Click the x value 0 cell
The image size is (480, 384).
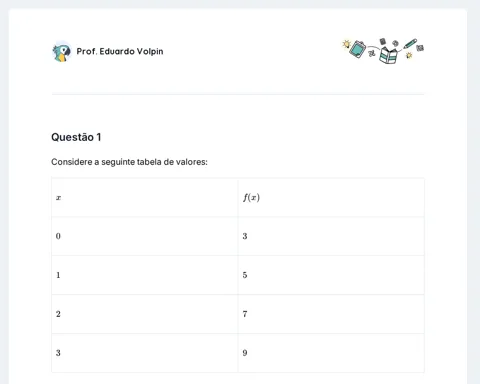pyautogui.click(x=145, y=236)
